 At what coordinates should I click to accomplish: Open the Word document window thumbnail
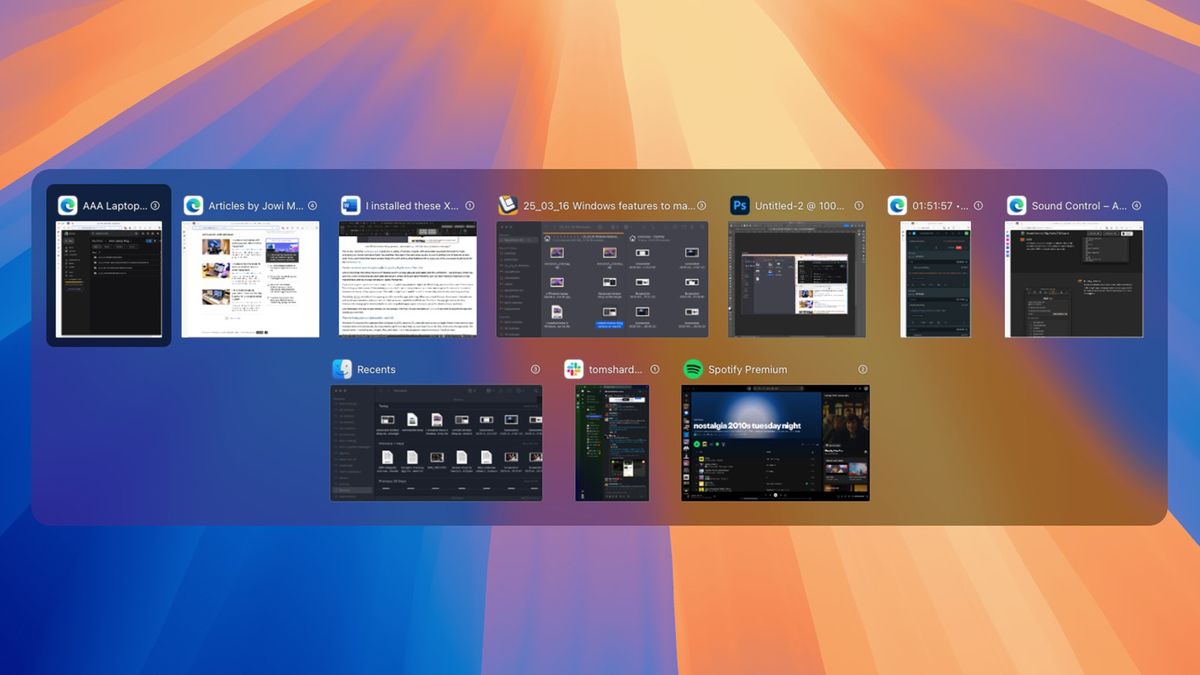(x=408, y=280)
